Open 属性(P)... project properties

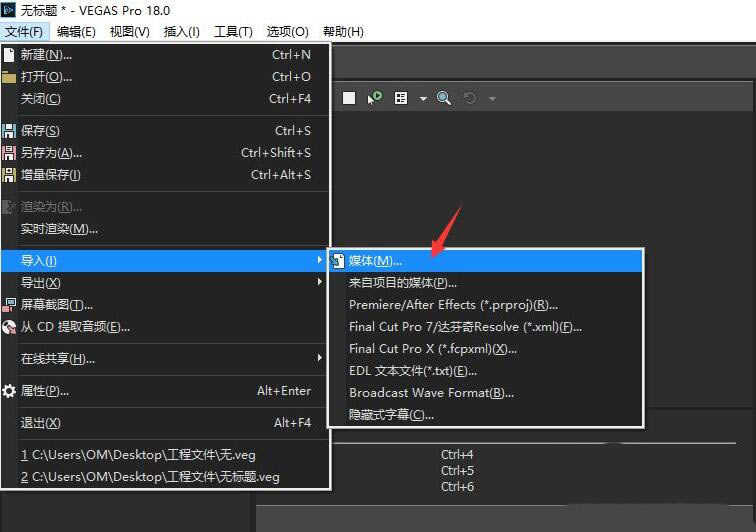(x=165, y=391)
